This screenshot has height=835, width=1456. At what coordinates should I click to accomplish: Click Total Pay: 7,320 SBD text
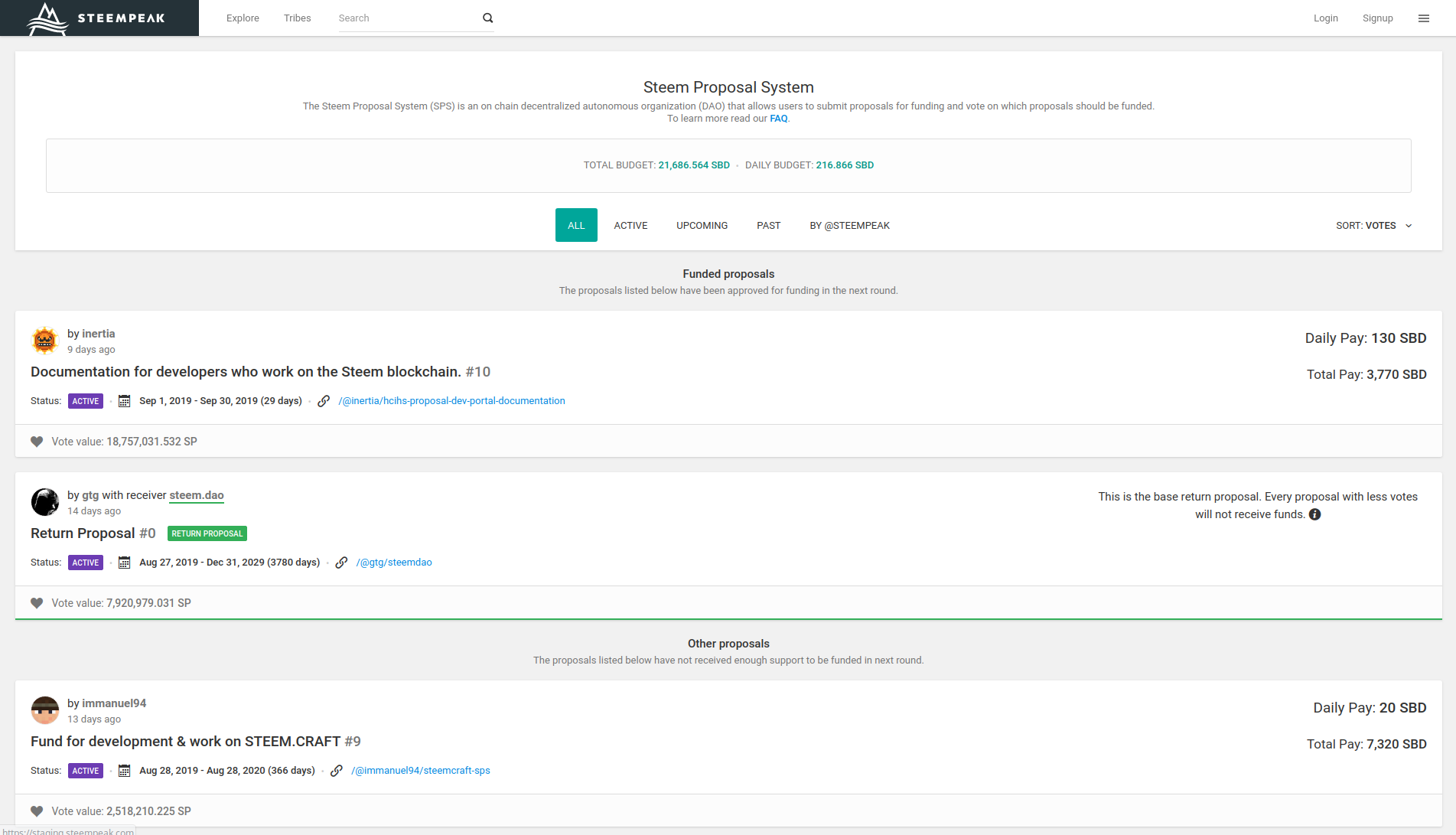(1366, 744)
